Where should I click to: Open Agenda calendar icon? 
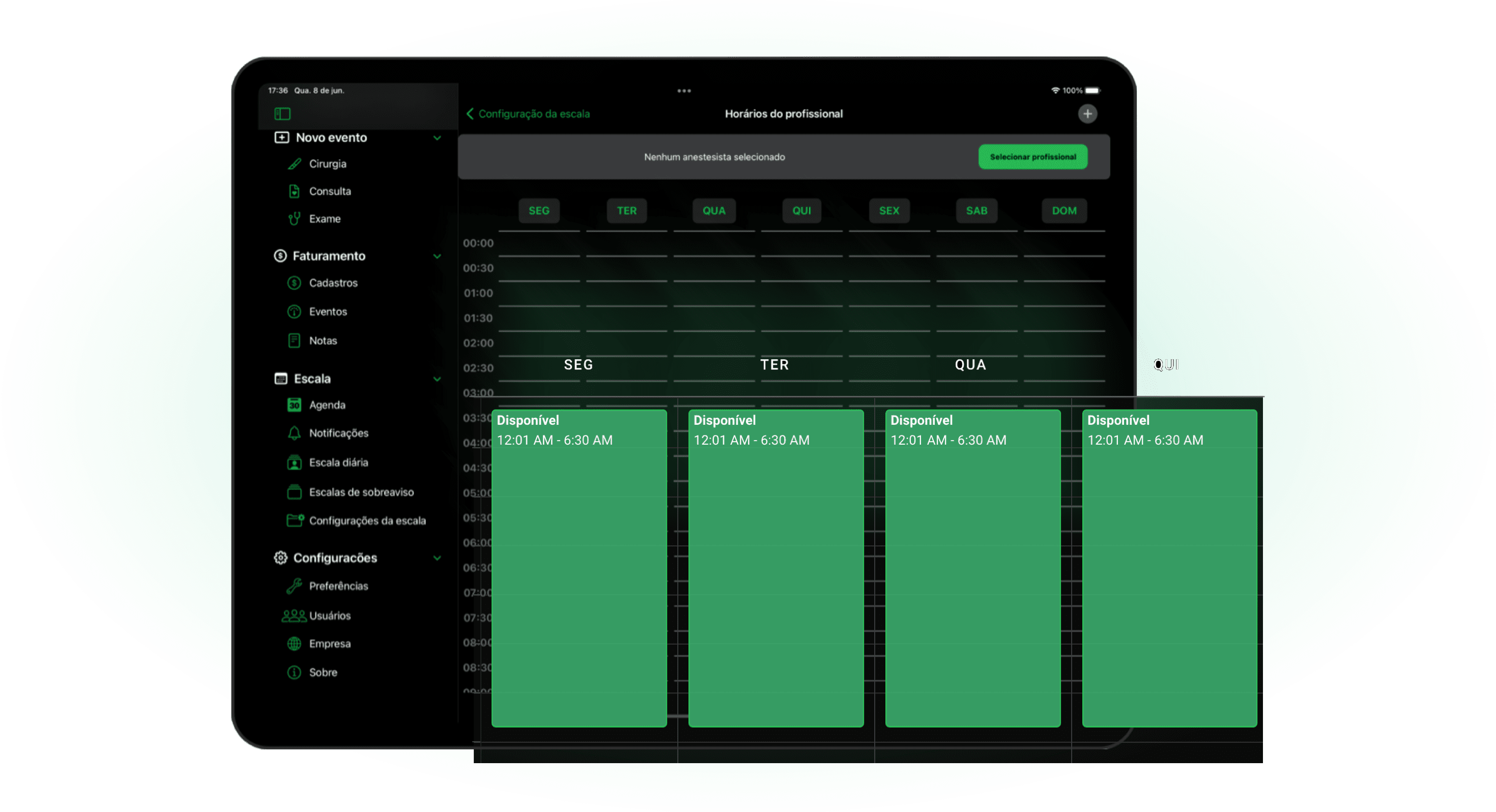point(295,405)
